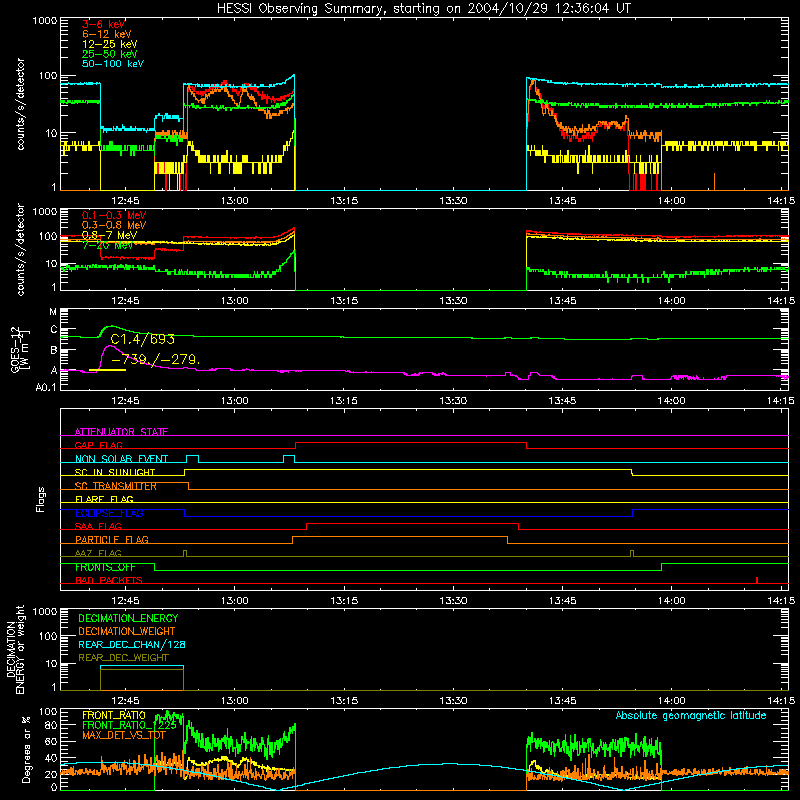
Task: Click the C1.4/693 flare annotation
Action: coord(142,339)
